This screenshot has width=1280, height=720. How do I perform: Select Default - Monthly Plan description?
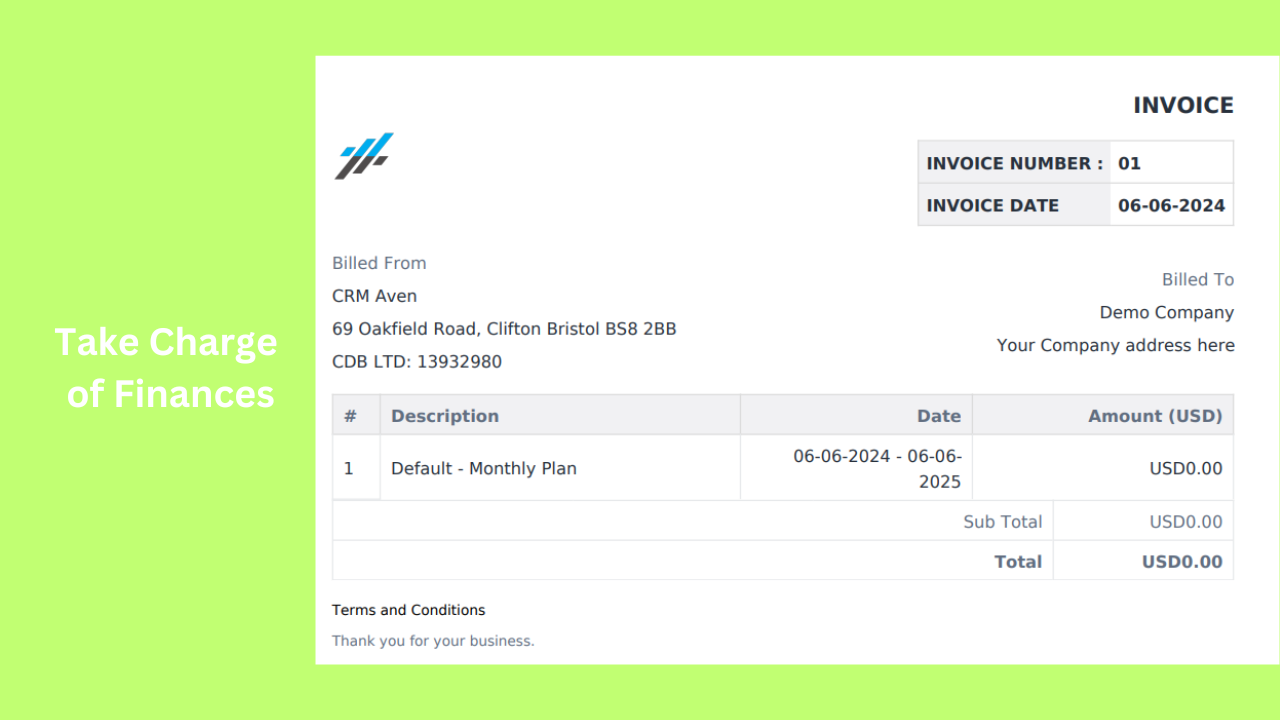[x=484, y=468]
